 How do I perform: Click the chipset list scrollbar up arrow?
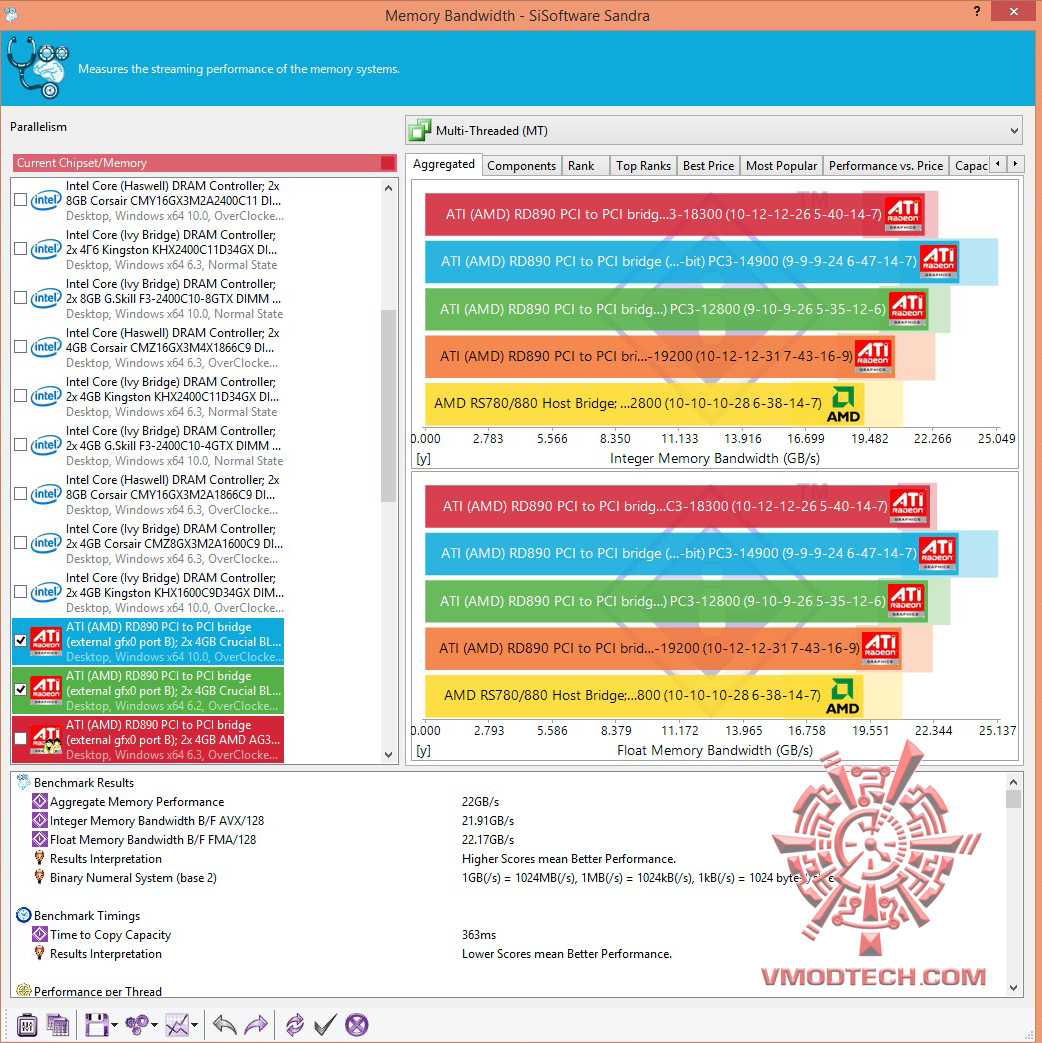click(x=389, y=188)
